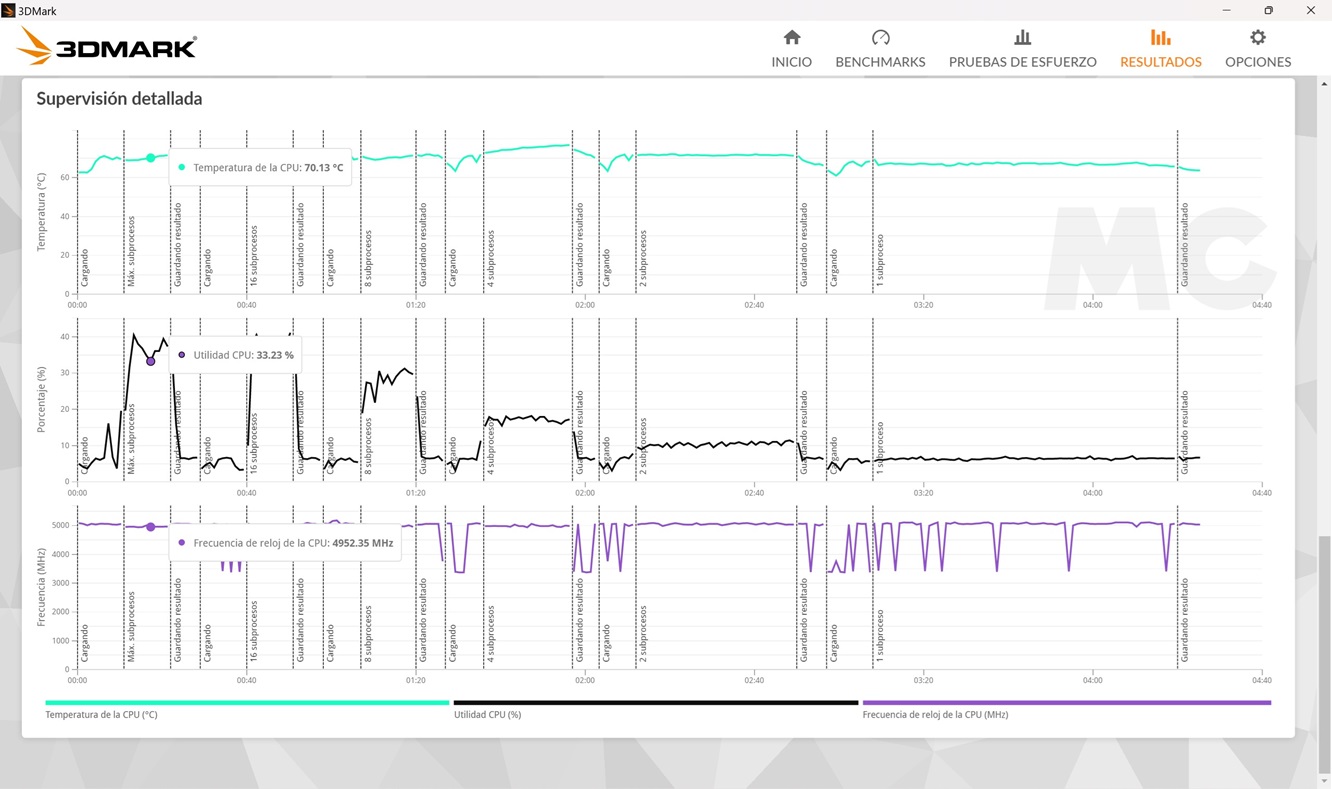Viewport: 1332px width, 789px height.
Task: Click the 3DMark logo in the header
Action: (107, 47)
